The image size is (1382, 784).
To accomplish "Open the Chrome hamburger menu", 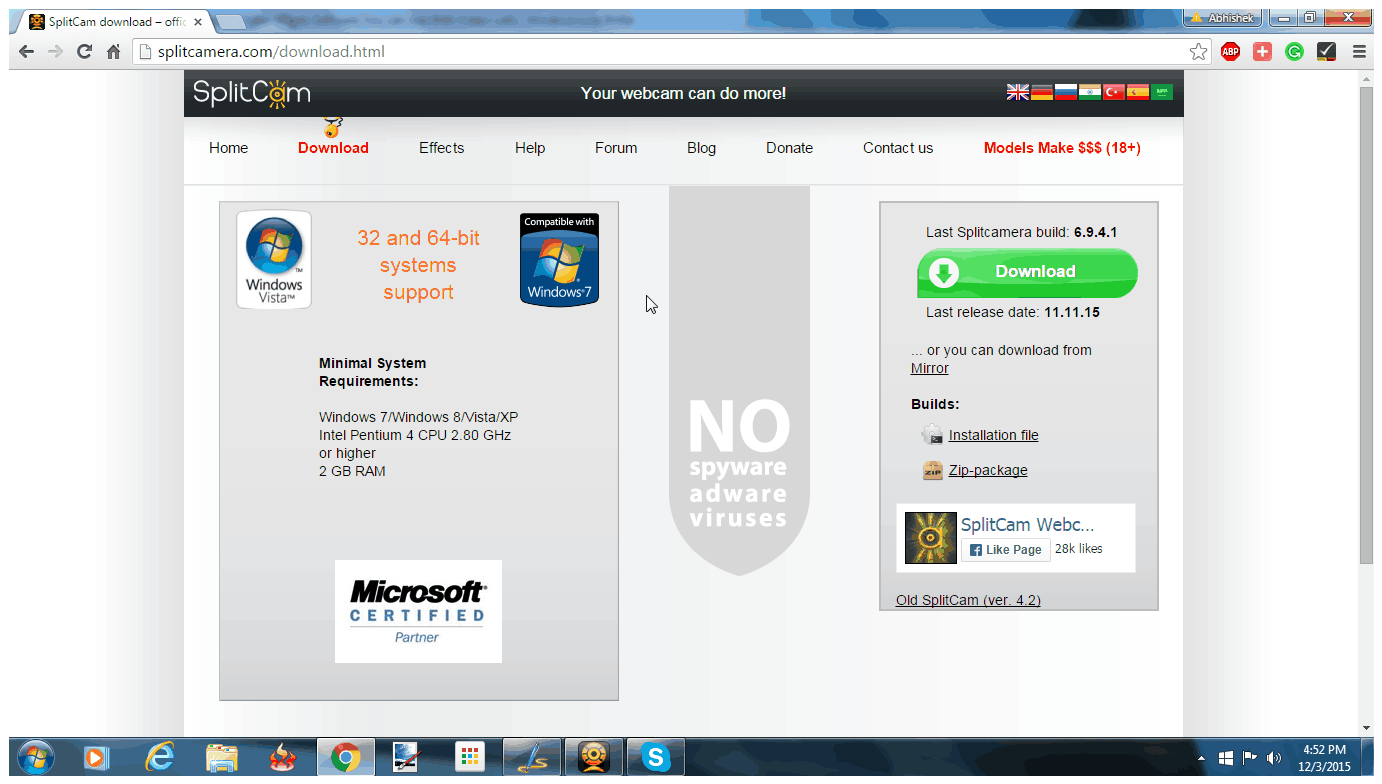I will (1359, 52).
